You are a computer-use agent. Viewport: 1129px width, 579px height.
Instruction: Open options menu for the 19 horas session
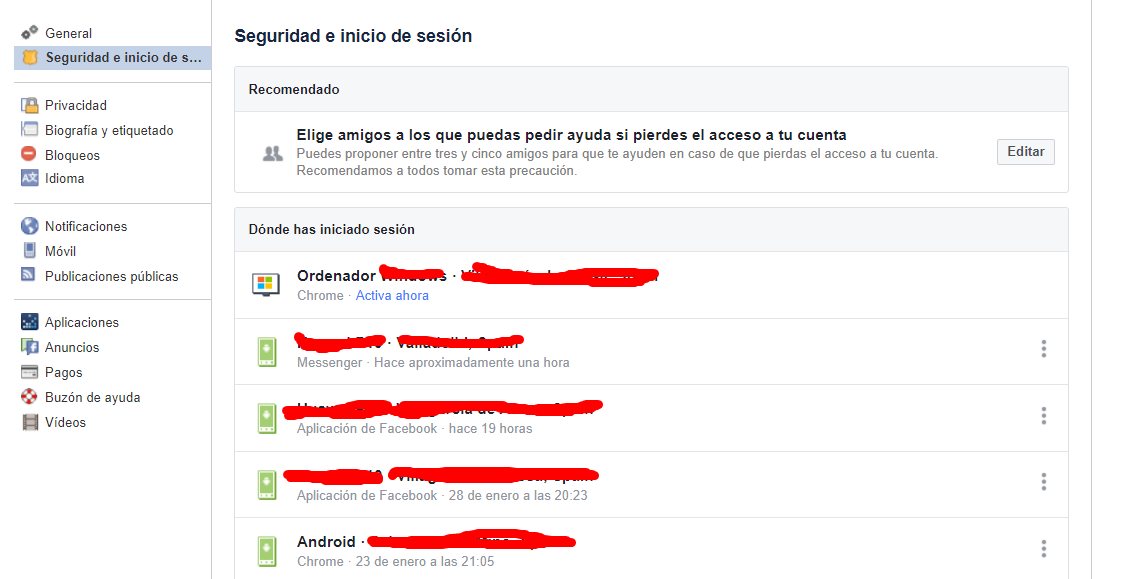point(1043,416)
